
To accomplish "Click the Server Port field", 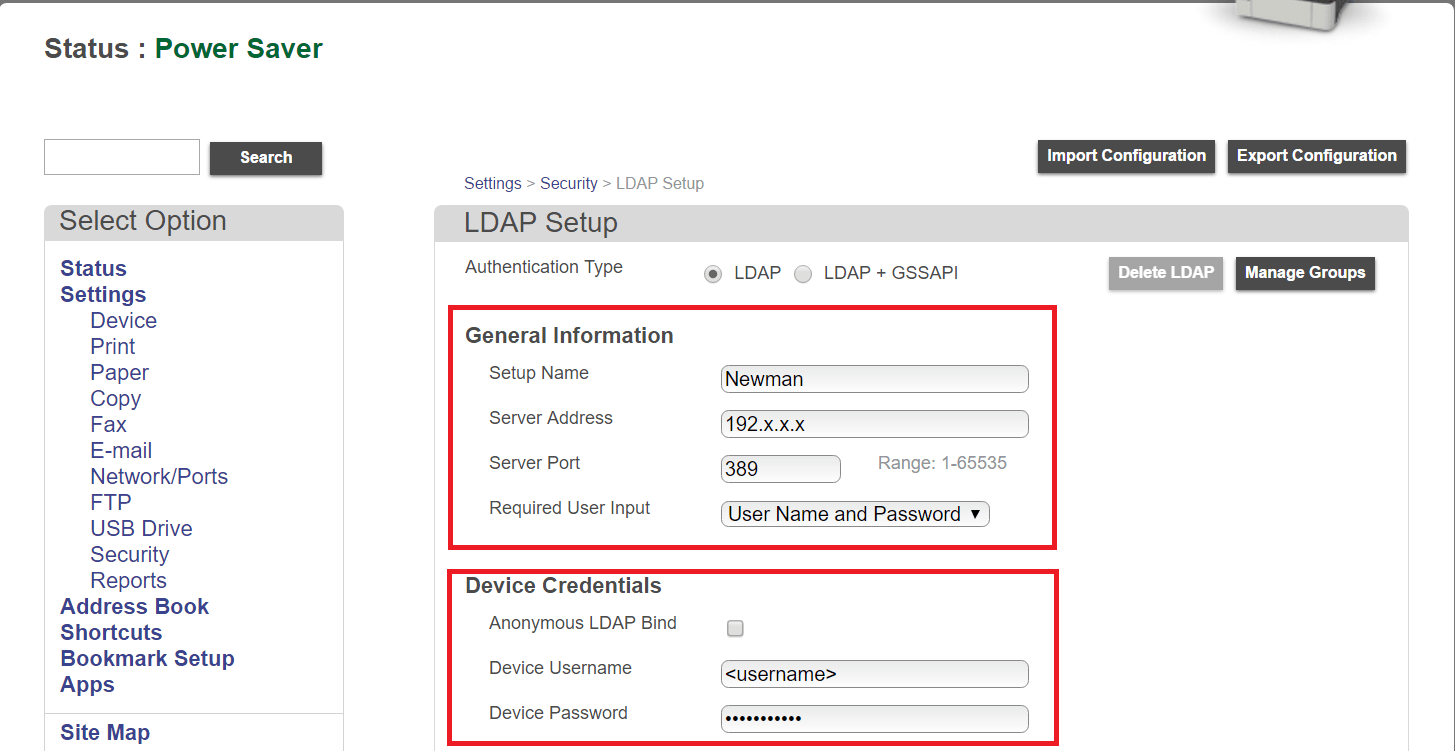I will [780, 468].
